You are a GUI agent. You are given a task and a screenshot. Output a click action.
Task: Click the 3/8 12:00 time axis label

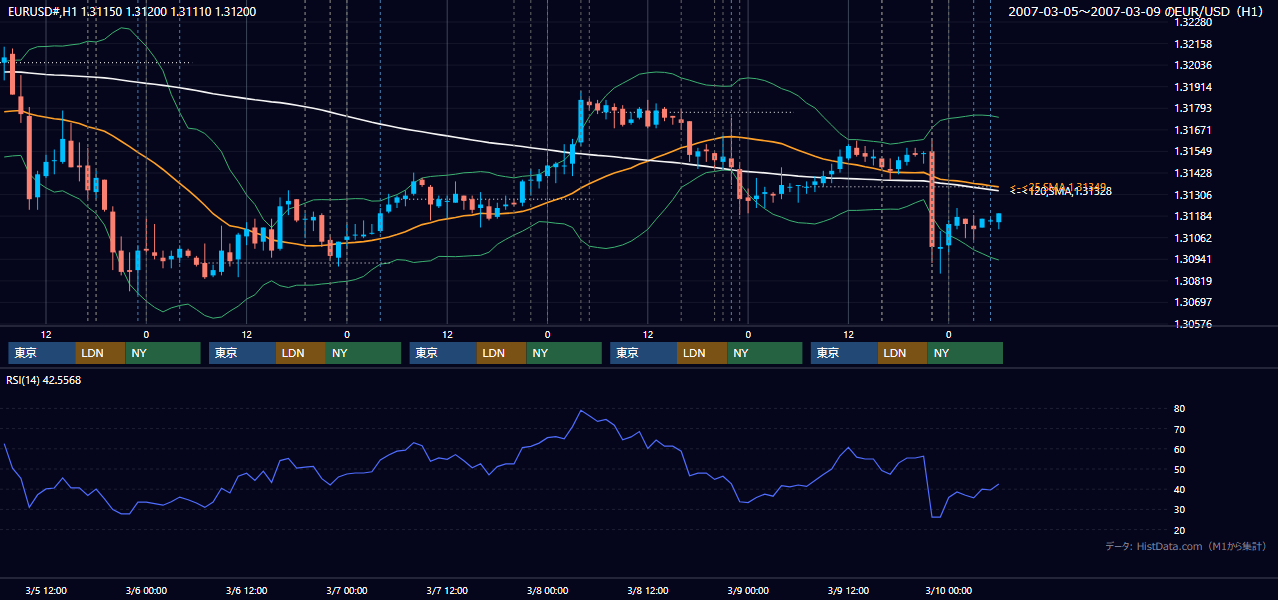click(x=648, y=590)
